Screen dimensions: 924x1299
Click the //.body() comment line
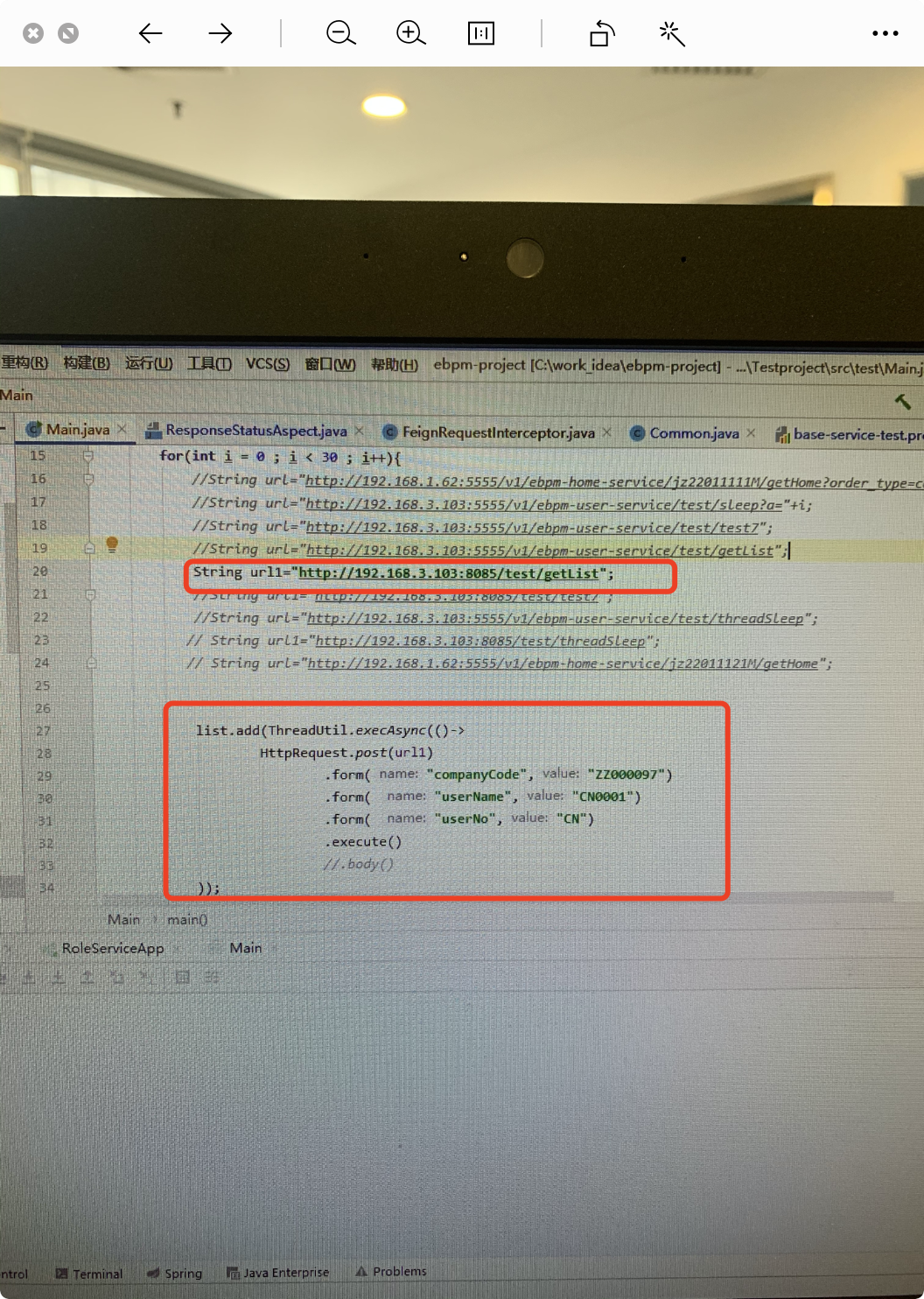pos(359,864)
